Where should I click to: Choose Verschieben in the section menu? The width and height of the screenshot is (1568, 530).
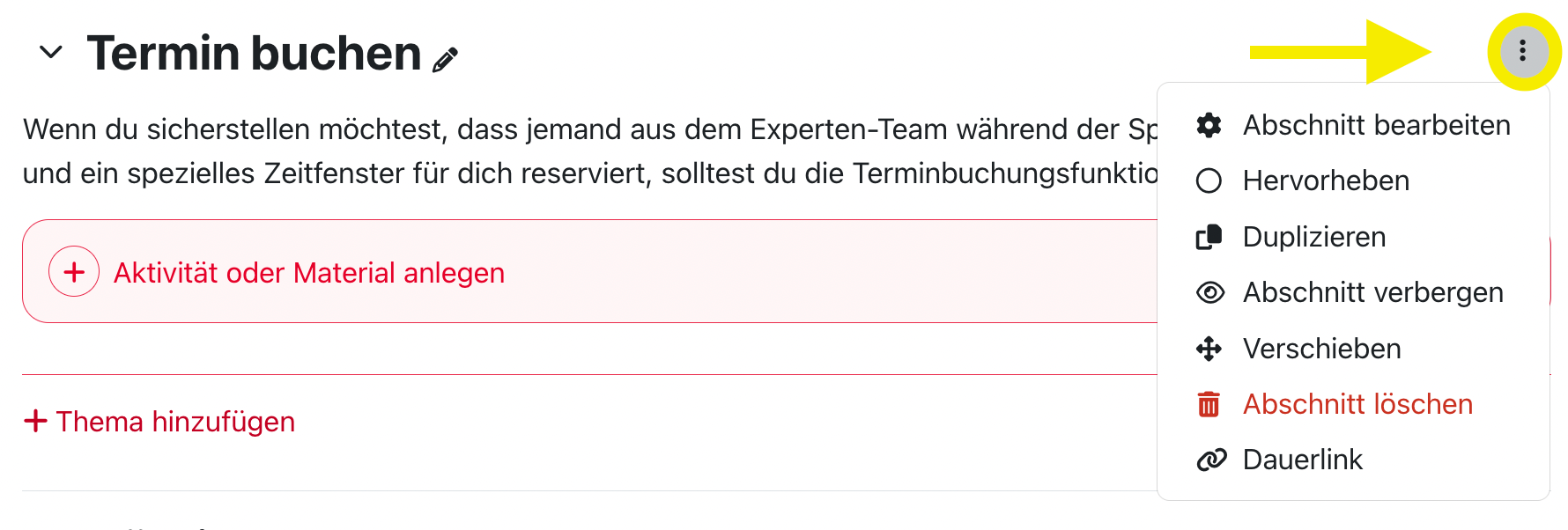tap(1321, 349)
